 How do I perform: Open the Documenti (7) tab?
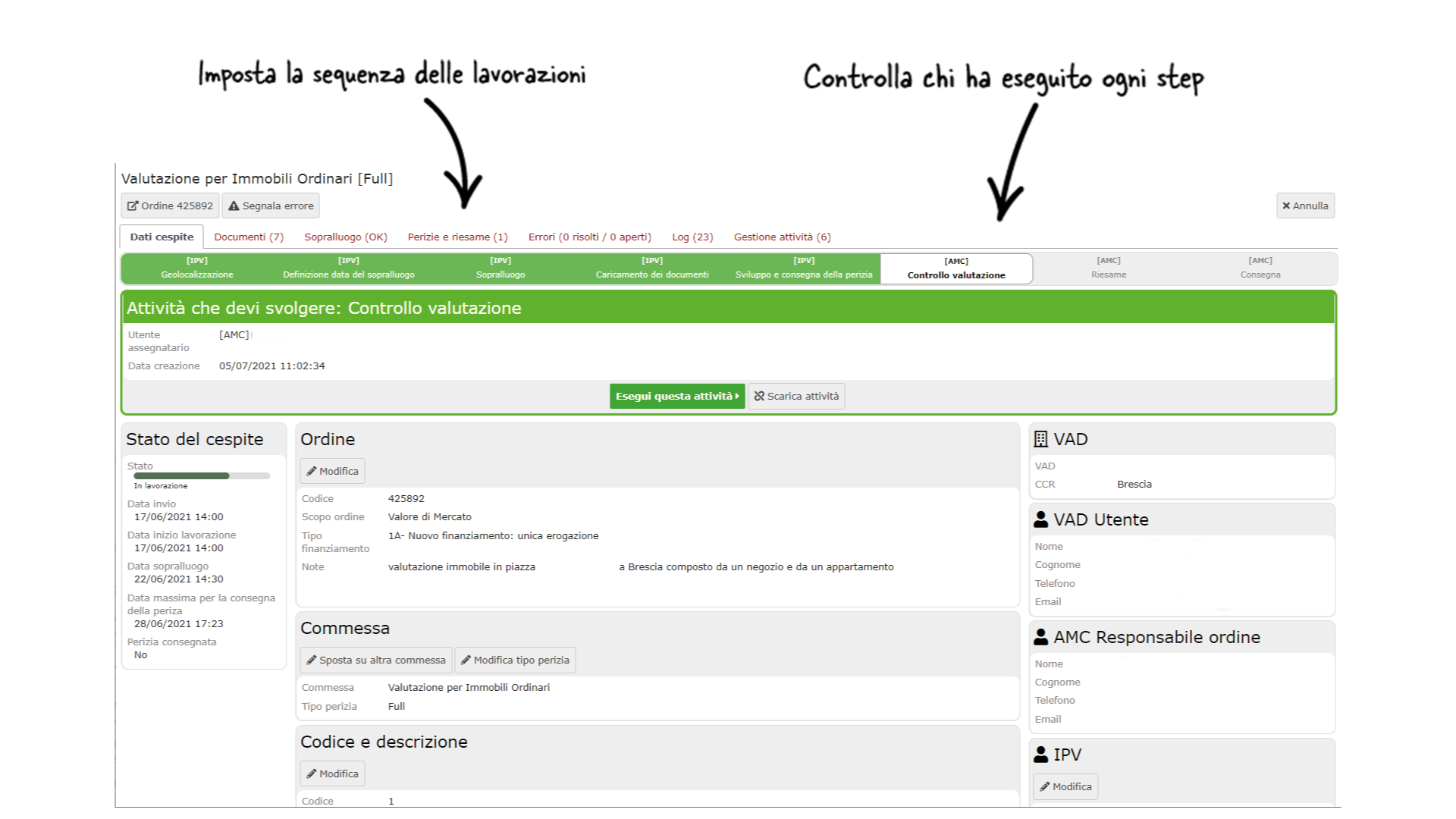(249, 237)
